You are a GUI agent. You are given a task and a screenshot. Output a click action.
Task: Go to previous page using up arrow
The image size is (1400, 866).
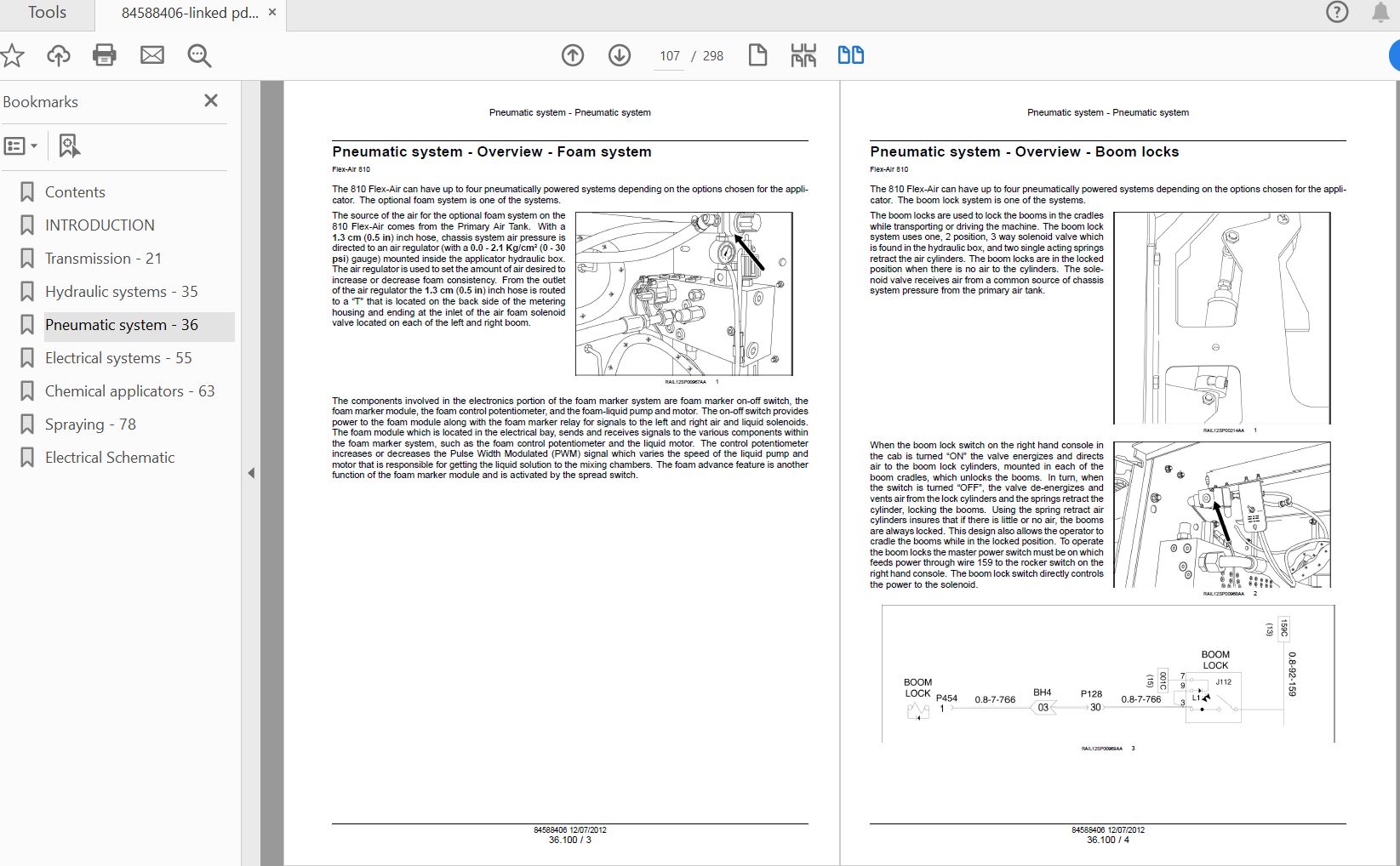point(573,56)
